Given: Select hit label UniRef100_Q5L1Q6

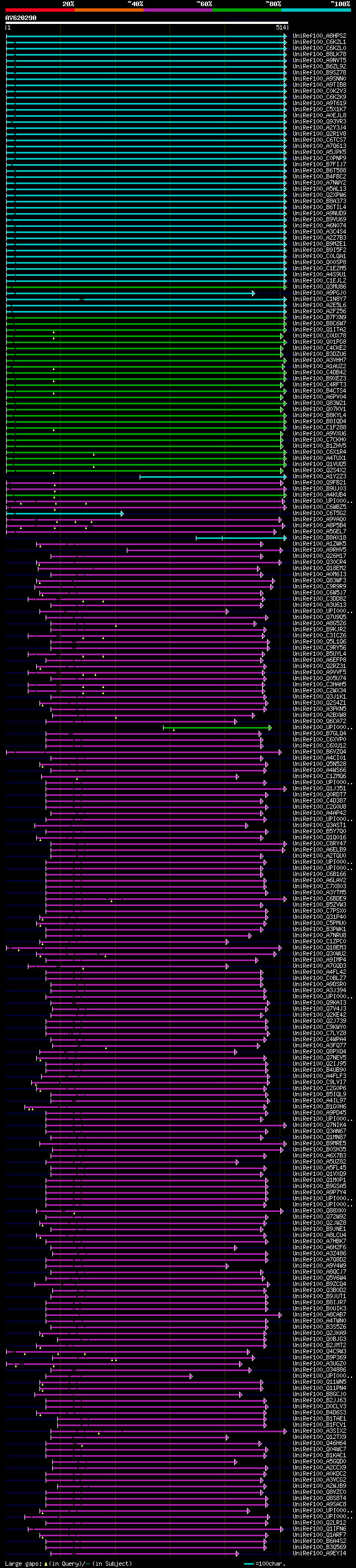Looking at the screenshot, I should pyautogui.click(x=319, y=641).
